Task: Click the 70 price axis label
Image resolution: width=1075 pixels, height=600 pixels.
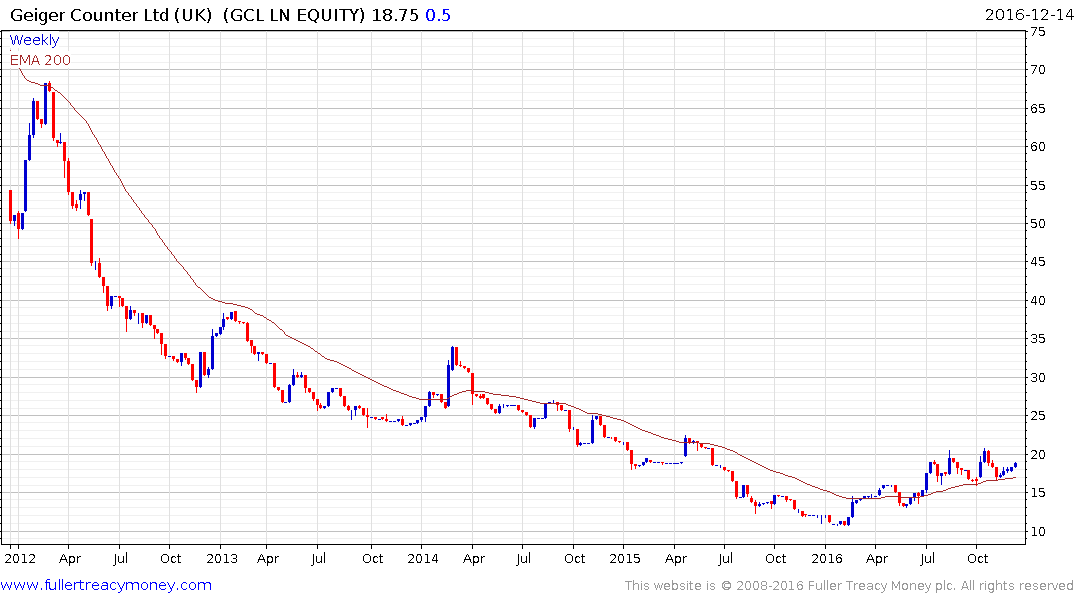Action: 1038,70
